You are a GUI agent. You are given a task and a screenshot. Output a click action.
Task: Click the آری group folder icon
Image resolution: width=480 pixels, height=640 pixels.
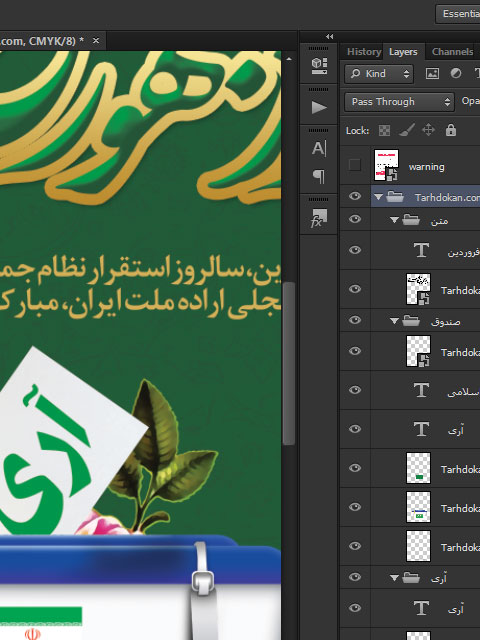(x=411, y=577)
